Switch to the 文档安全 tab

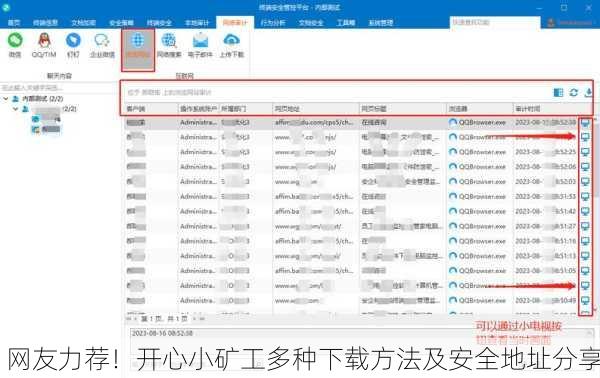click(x=311, y=23)
